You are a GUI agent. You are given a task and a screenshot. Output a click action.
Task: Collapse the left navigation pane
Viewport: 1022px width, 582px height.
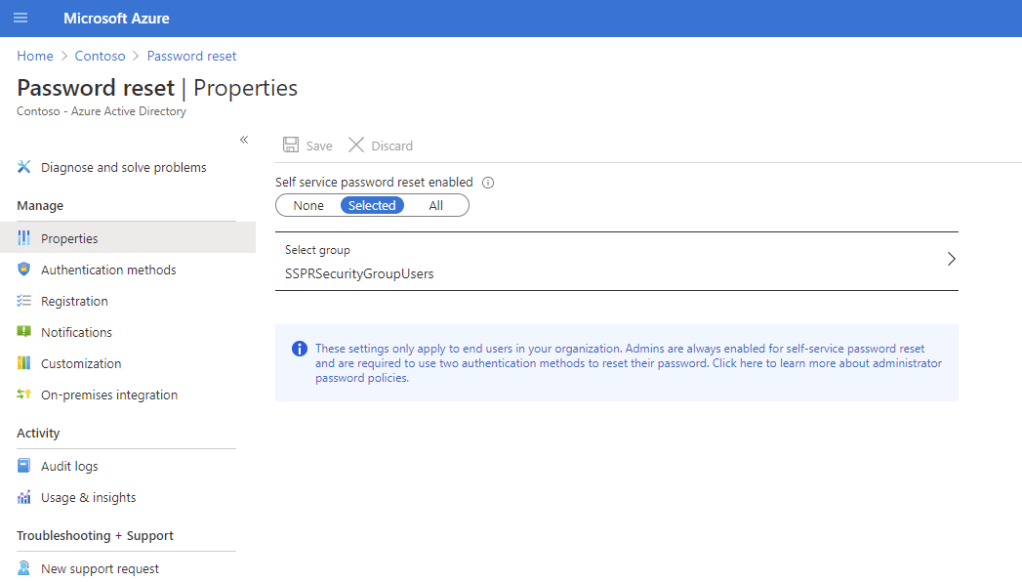(x=244, y=140)
